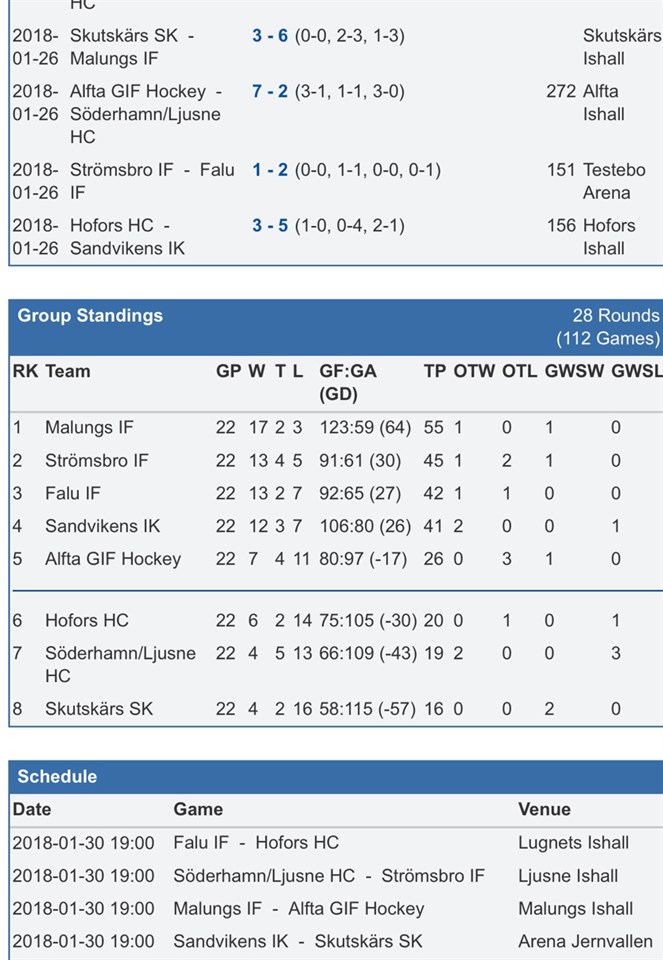Screen dimensions: 663x960
Task: Select Hofors HC in the standings table
Action: click(87, 621)
